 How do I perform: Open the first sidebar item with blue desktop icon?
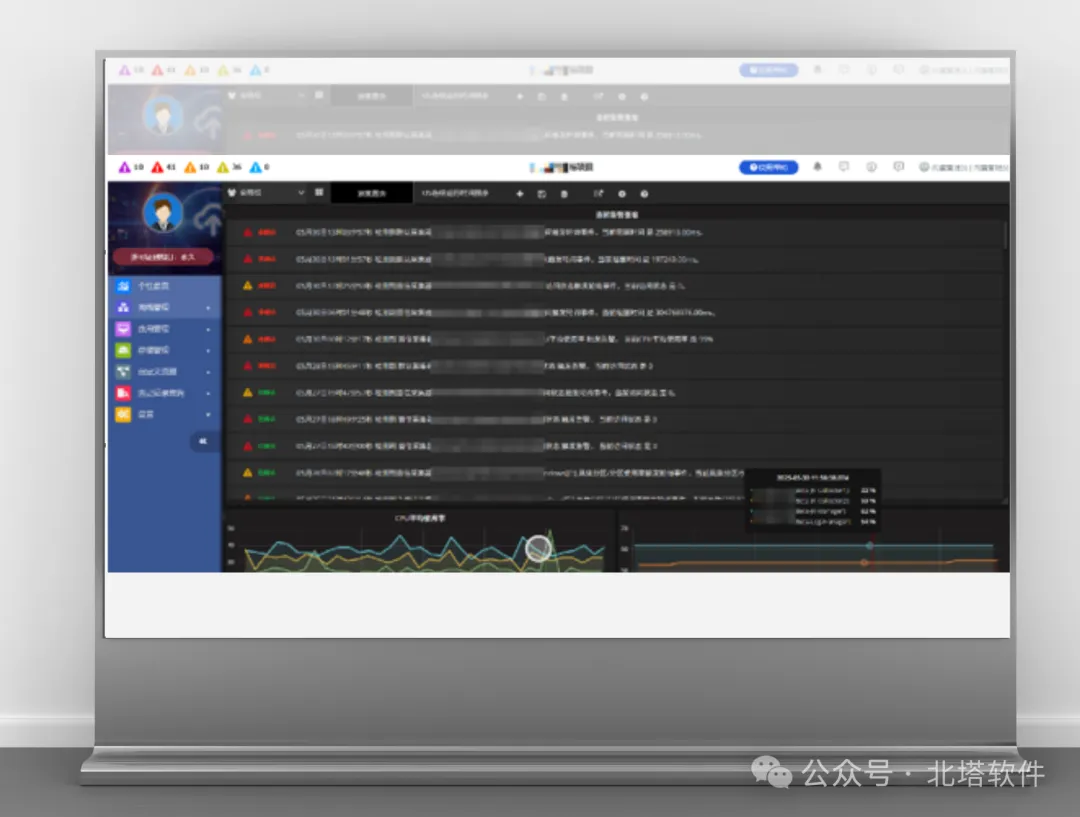pyautogui.click(x=165, y=286)
